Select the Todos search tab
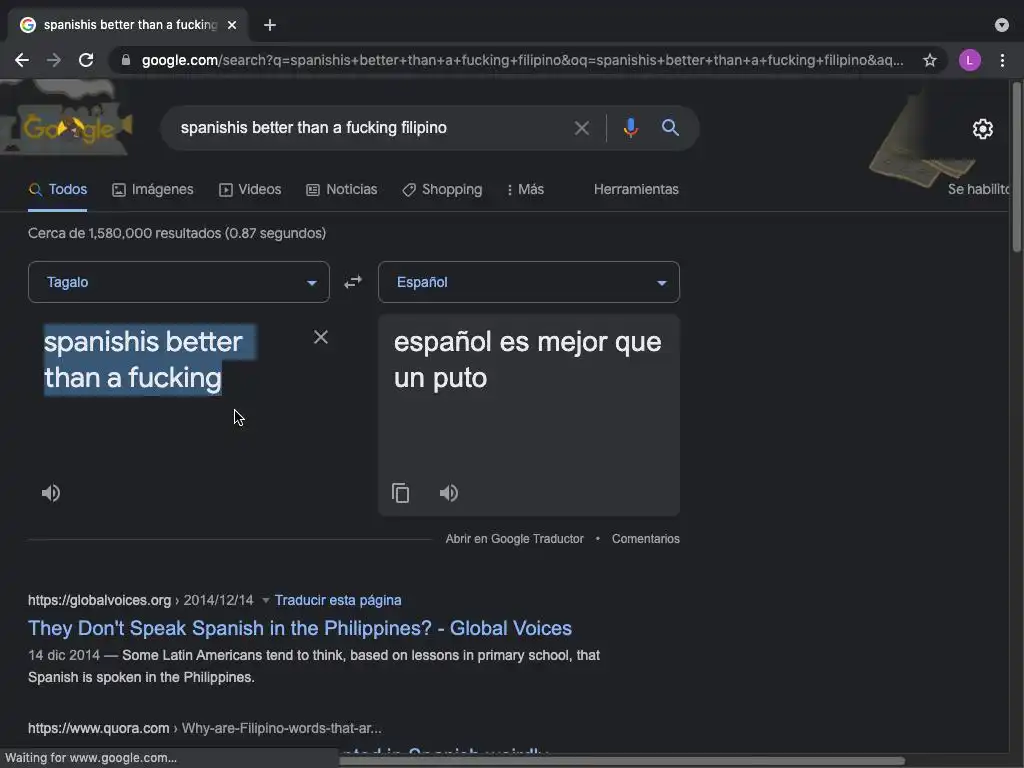The width and height of the screenshot is (1024, 768). click(x=58, y=189)
